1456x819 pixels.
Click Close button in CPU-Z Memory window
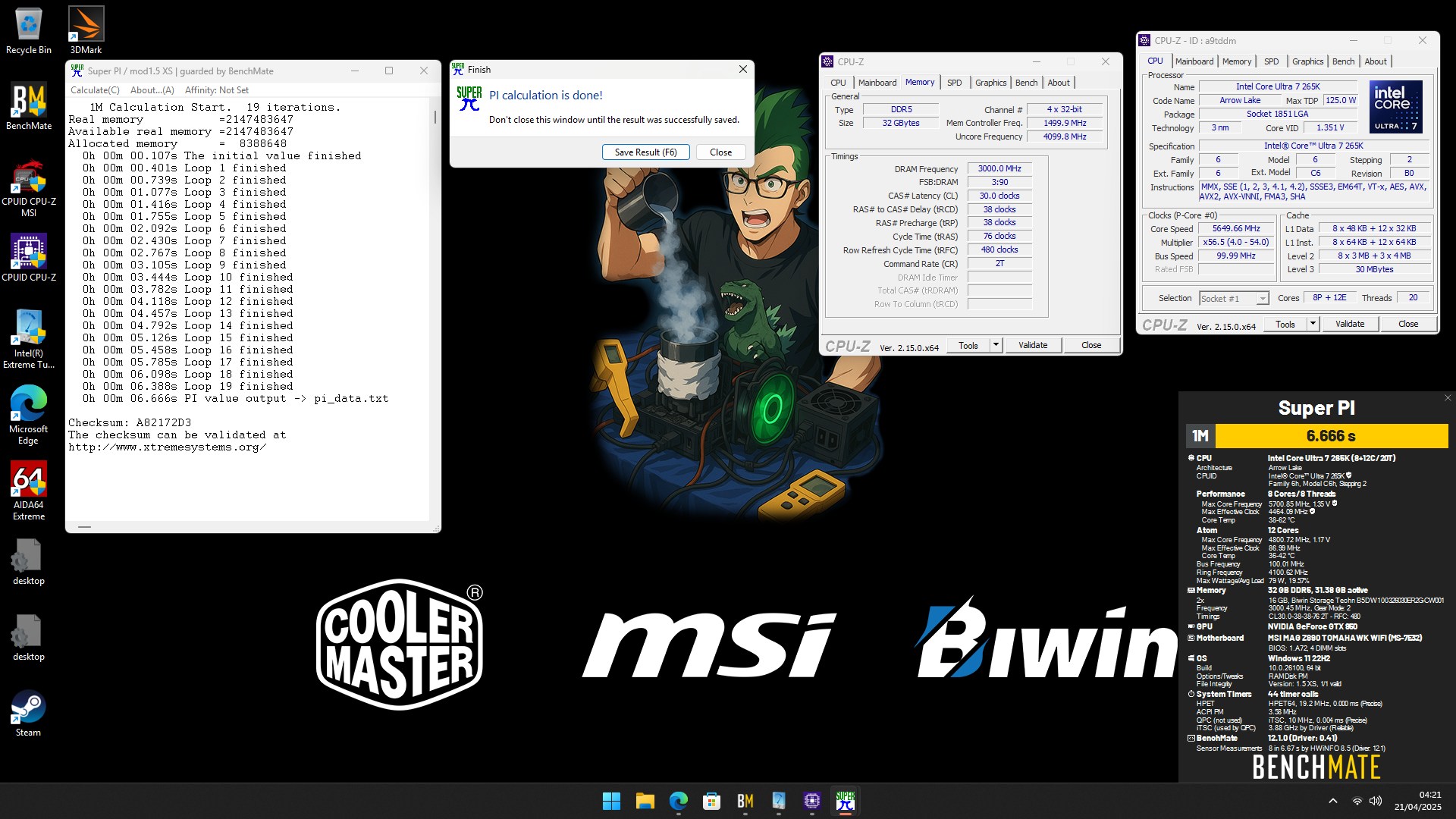coord(1091,345)
